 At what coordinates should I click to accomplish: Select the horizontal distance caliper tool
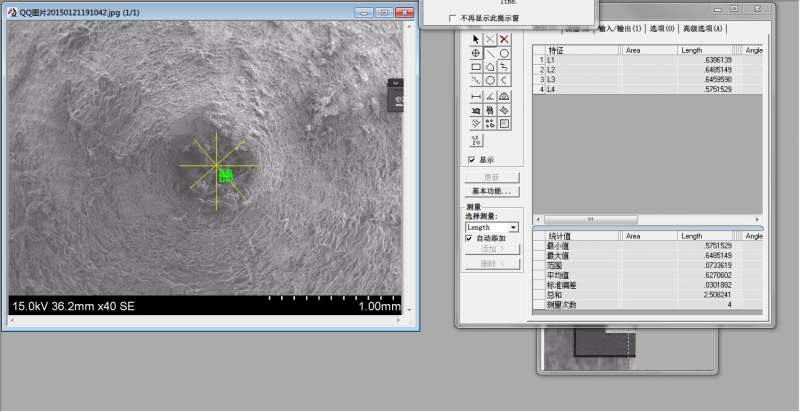[476, 96]
